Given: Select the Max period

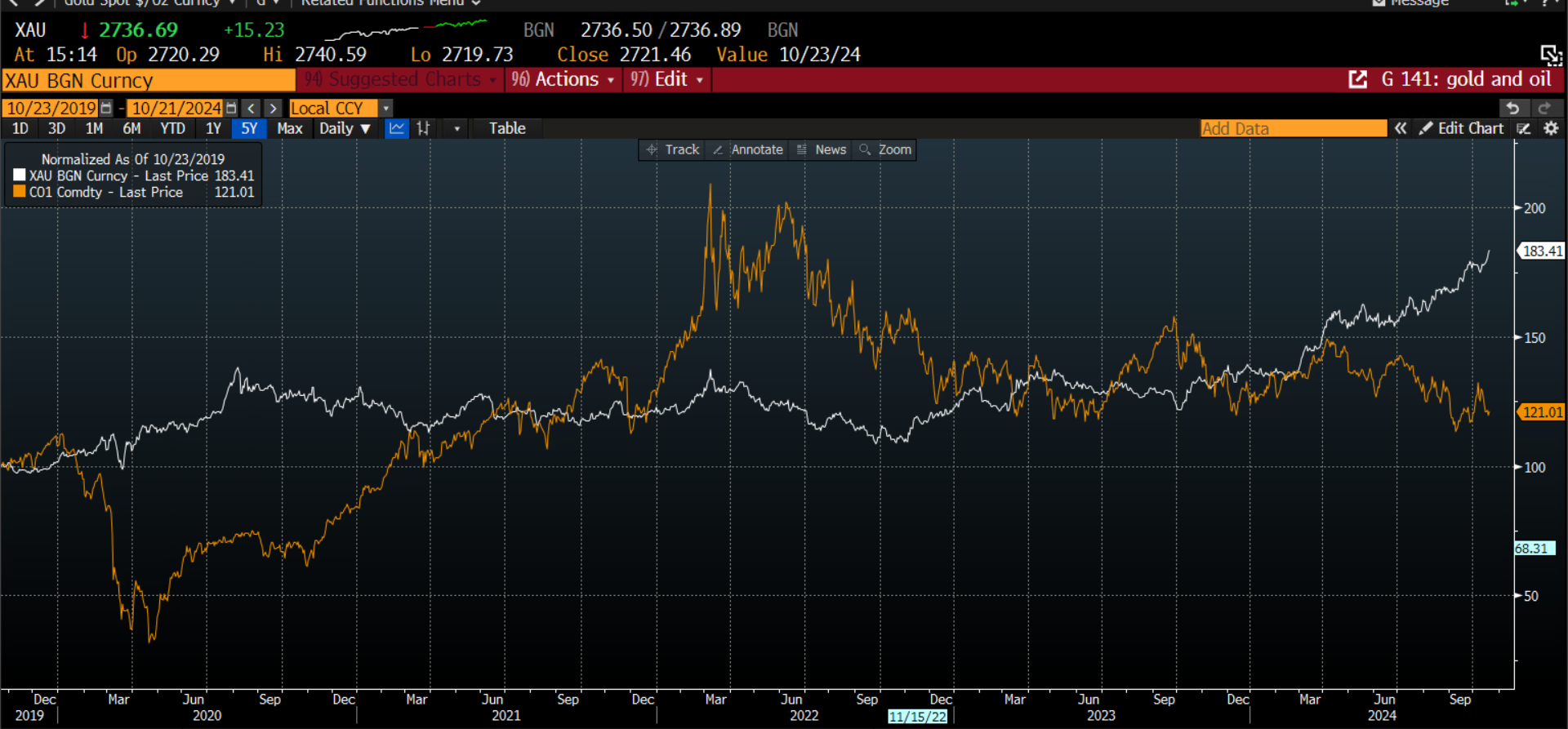Looking at the screenshot, I should (290, 128).
